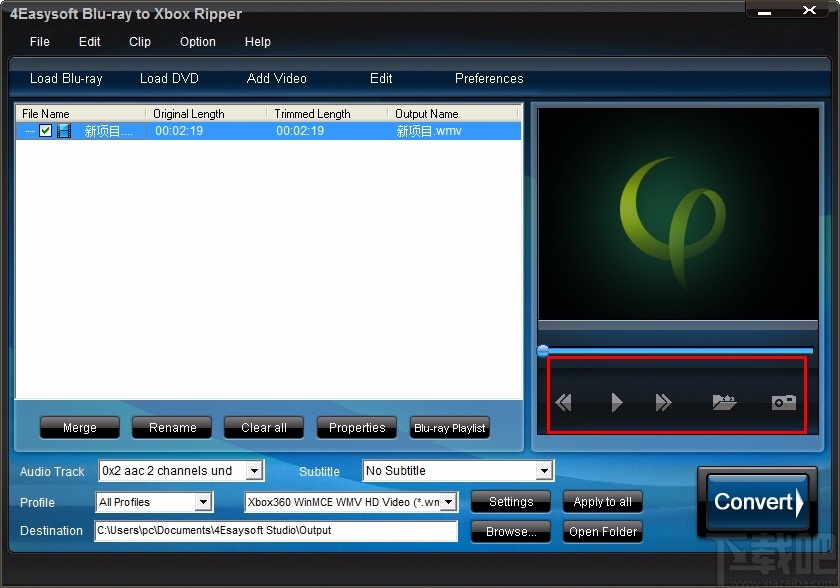Click the rewind playback icon
This screenshot has width=840, height=588.
tap(563, 401)
